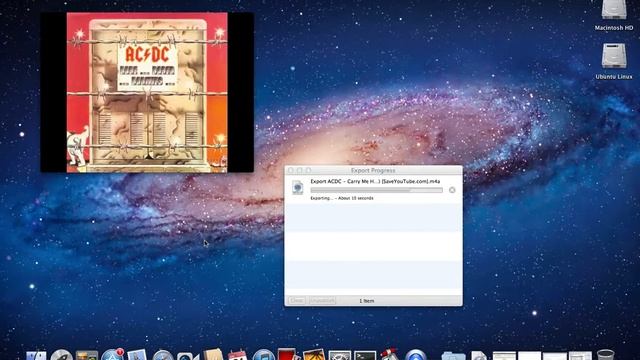Open the Calendar icon in the dock
Image resolution: width=640 pixels, height=360 pixels.
tap(237, 355)
